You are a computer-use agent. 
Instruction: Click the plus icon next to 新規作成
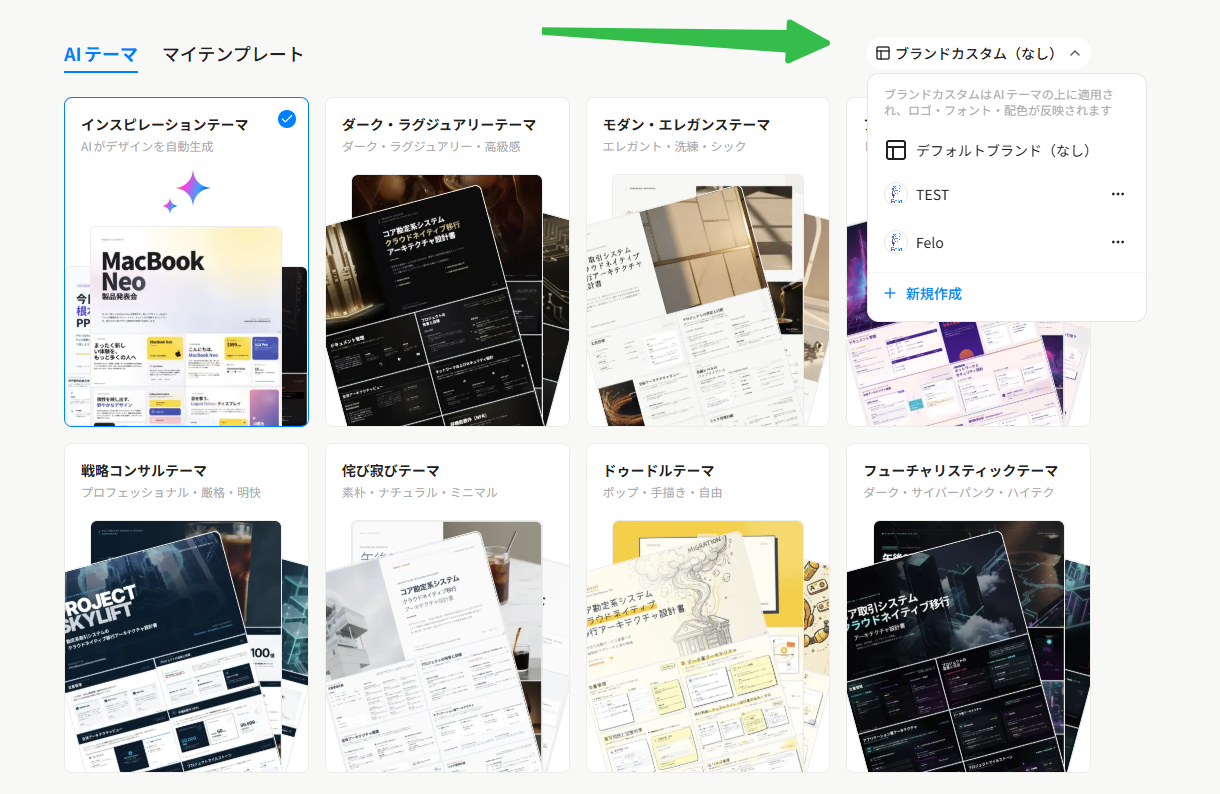(890, 293)
